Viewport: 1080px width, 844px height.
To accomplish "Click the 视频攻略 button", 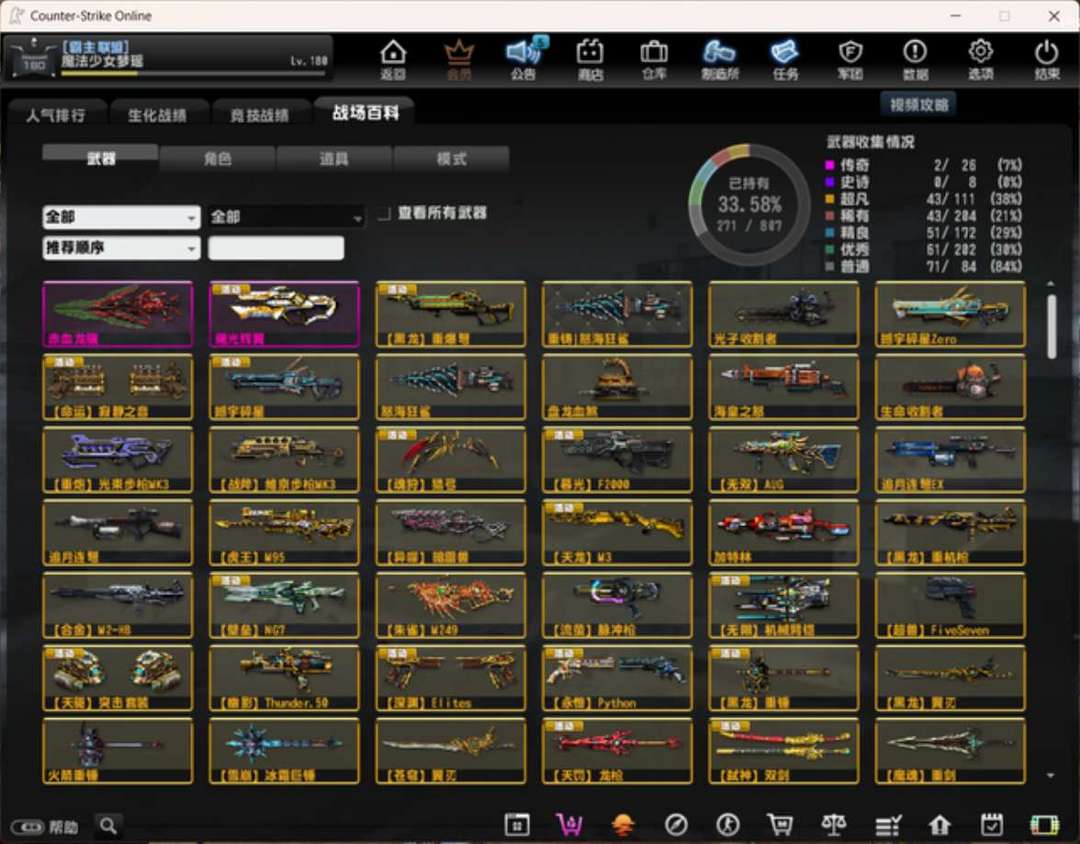I will point(917,104).
